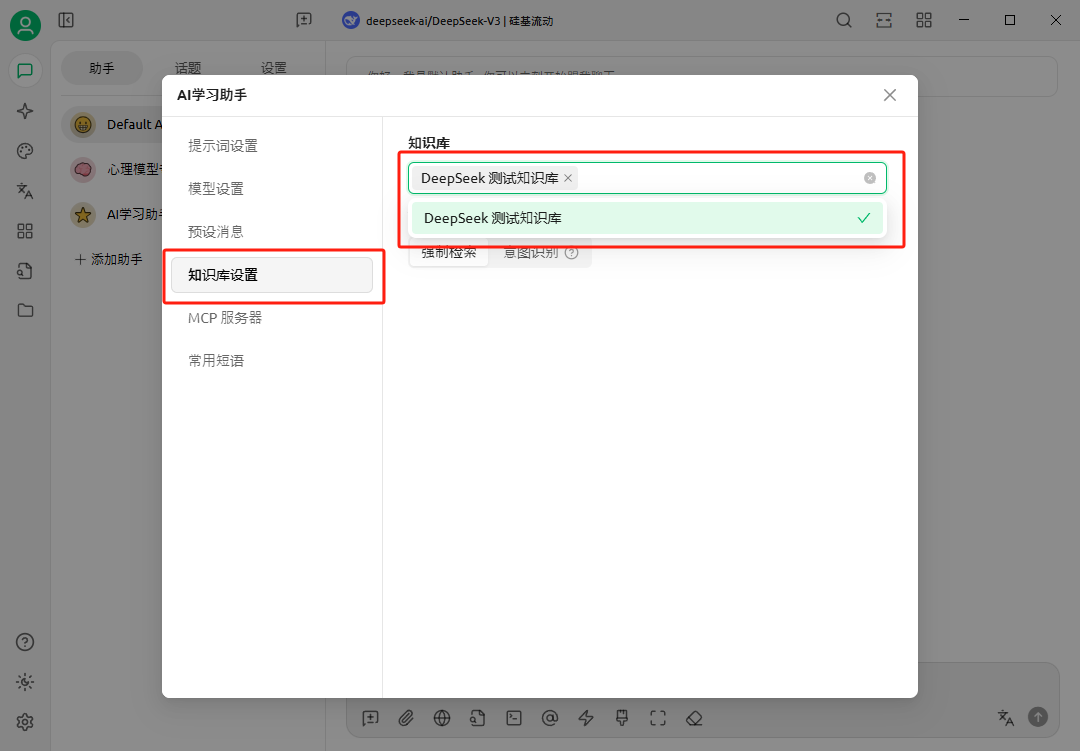The width and height of the screenshot is (1080, 751).
Task: Clear all selections in knowledge base field
Action: click(870, 178)
